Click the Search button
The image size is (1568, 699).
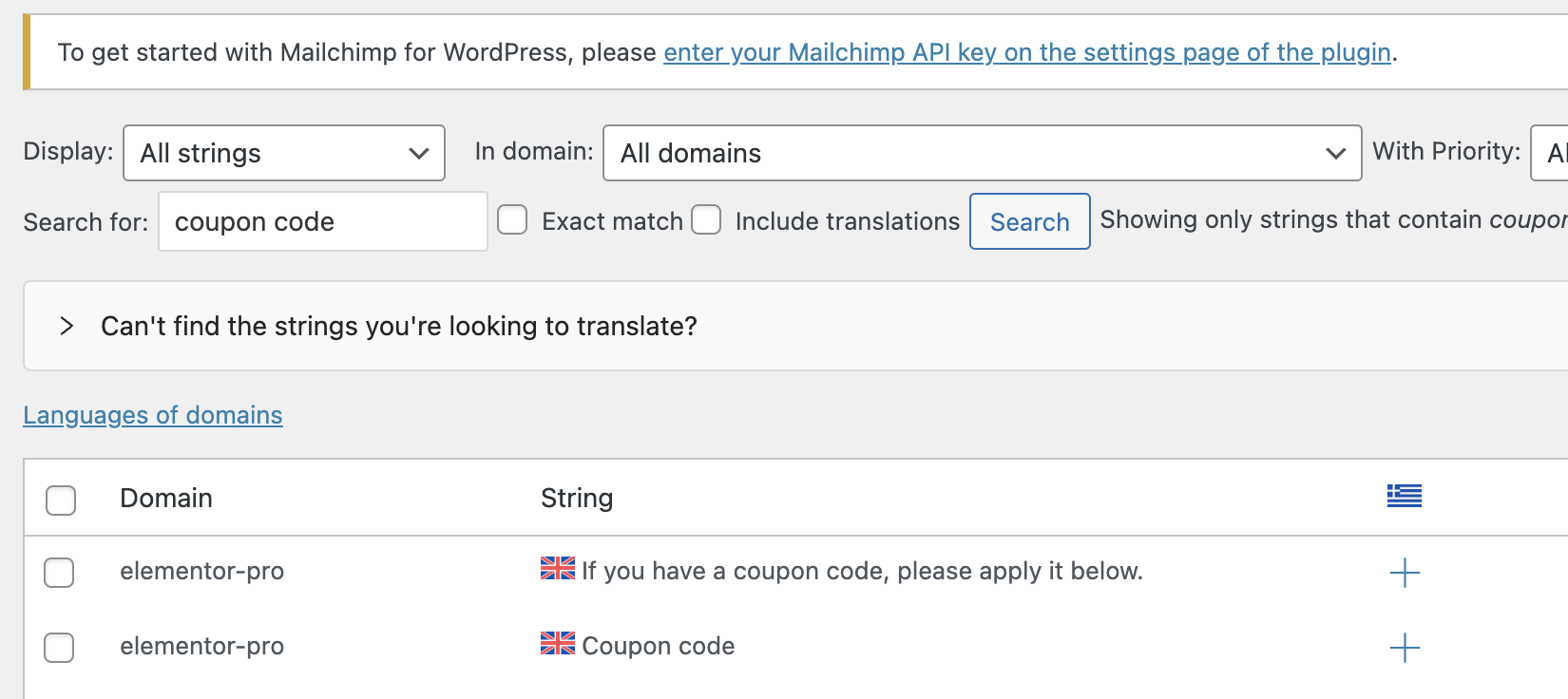pyautogui.click(x=1030, y=221)
